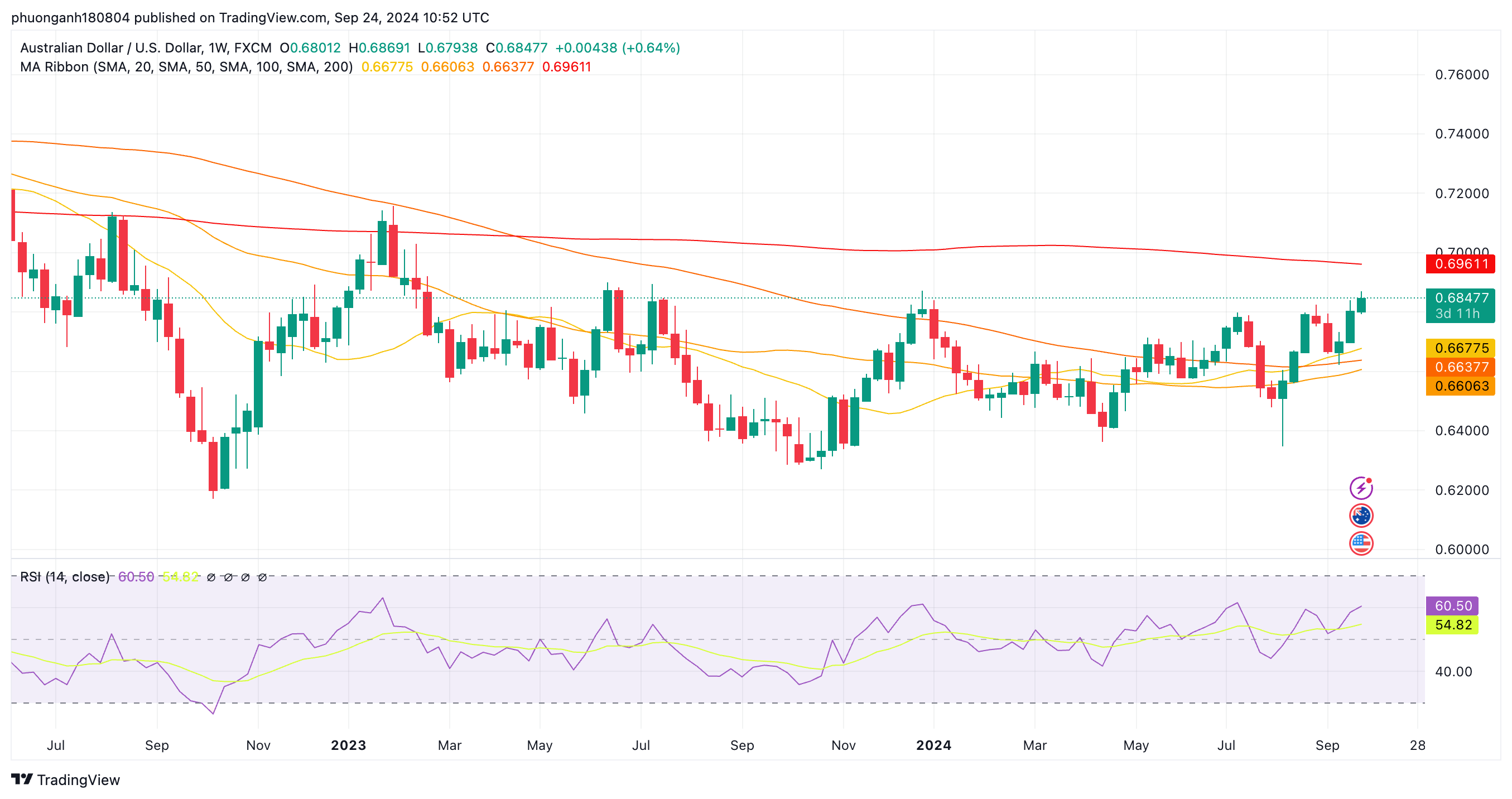Image resolution: width=1512 pixels, height=799 pixels.
Task: Click the 0.66063 value in MA legend
Action: [x=448, y=67]
